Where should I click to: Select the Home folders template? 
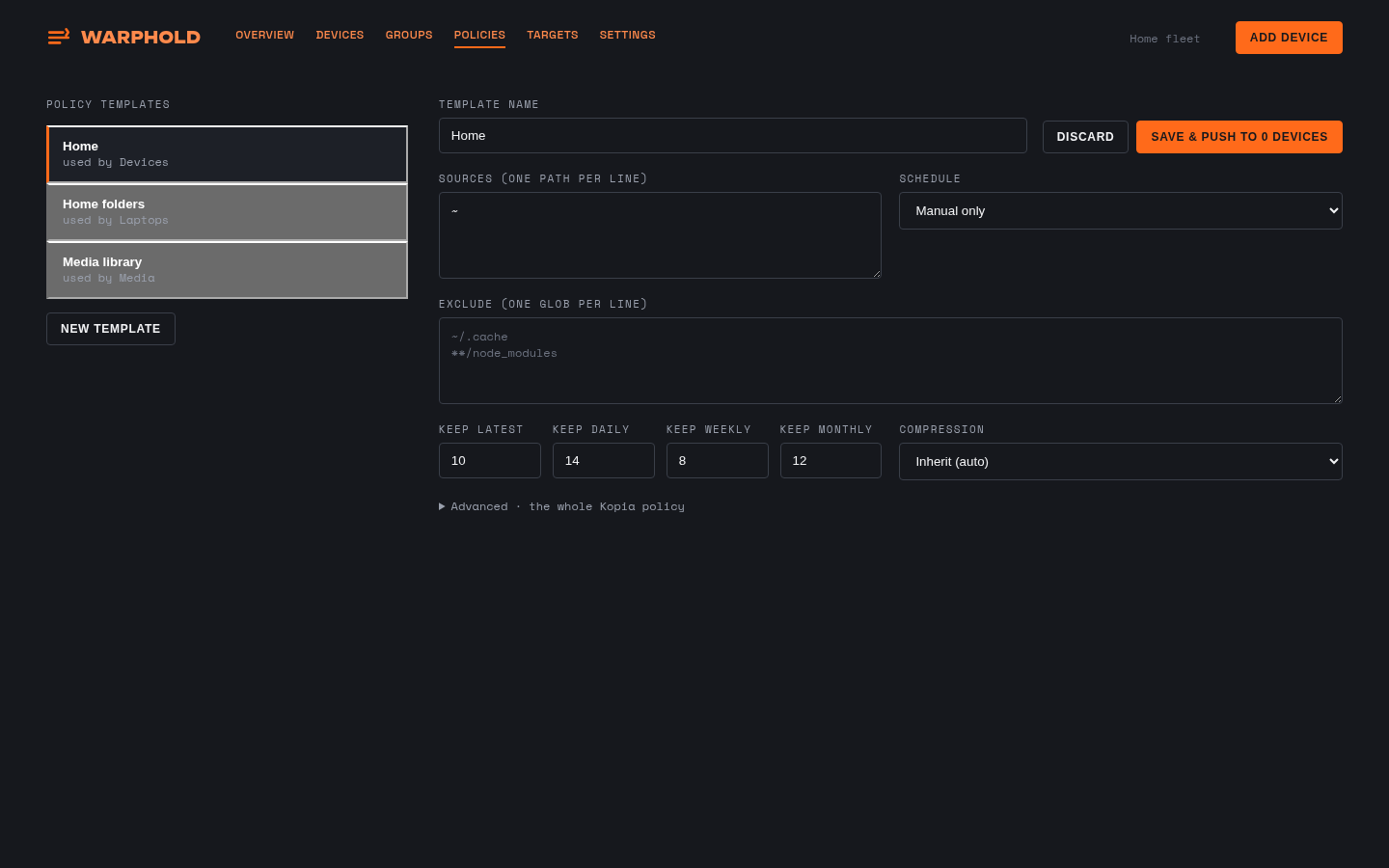[x=227, y=212]
